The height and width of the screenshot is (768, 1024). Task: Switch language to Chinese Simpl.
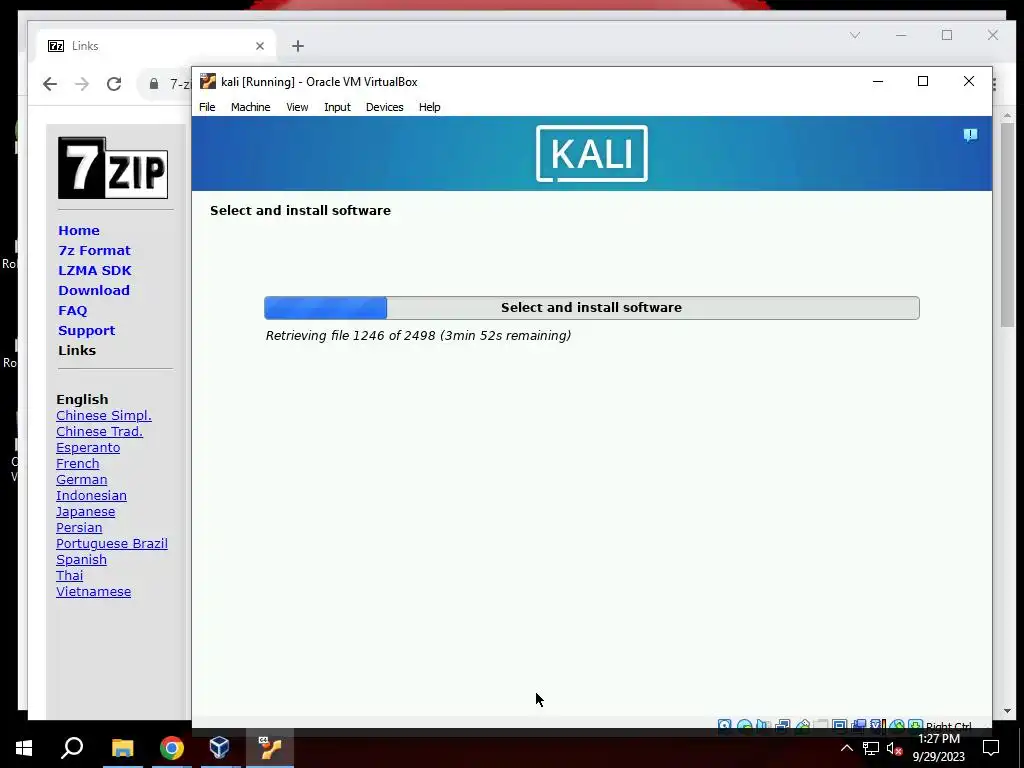pos(104,415)
